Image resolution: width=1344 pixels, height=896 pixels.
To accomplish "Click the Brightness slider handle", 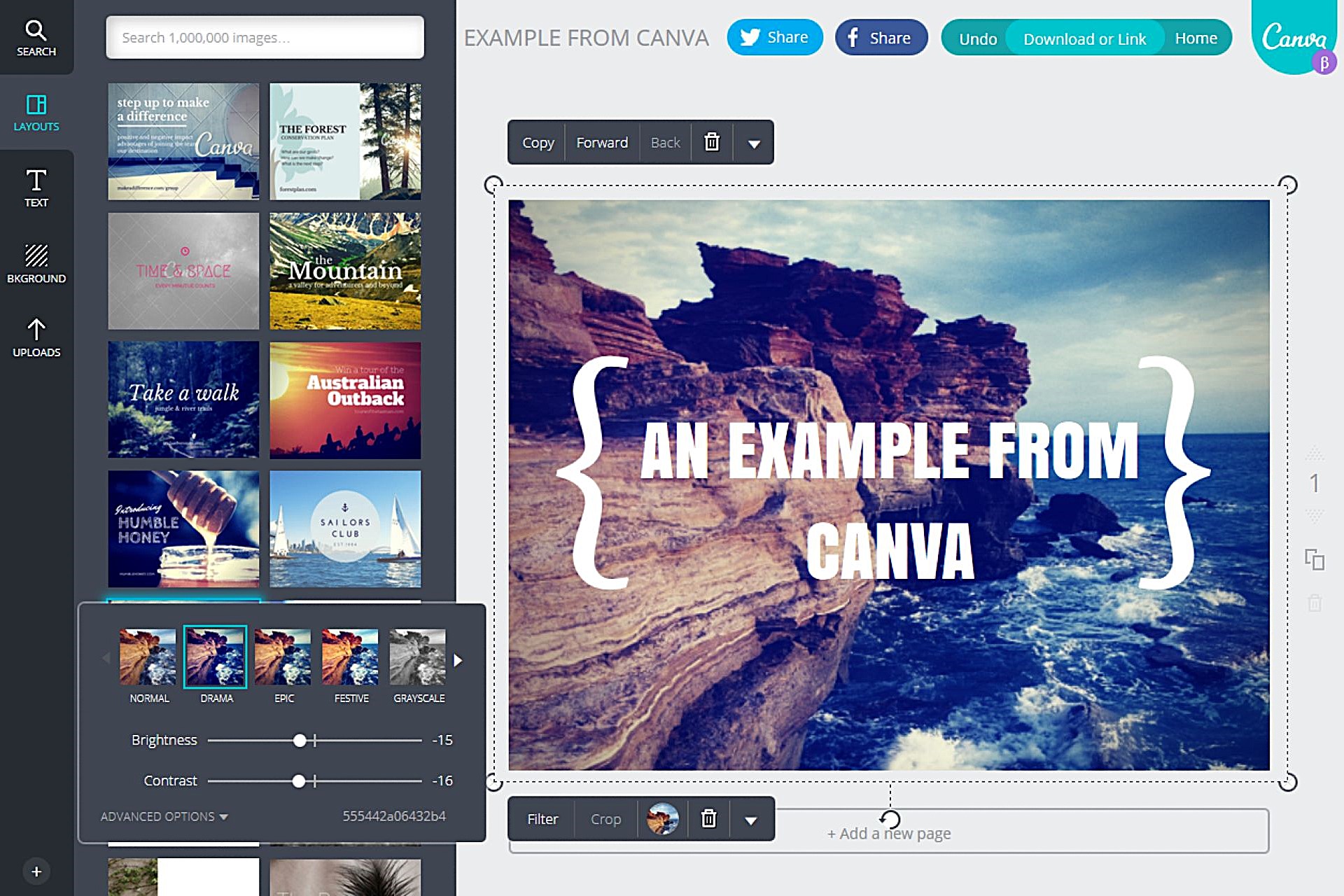I will pos(300,740).
